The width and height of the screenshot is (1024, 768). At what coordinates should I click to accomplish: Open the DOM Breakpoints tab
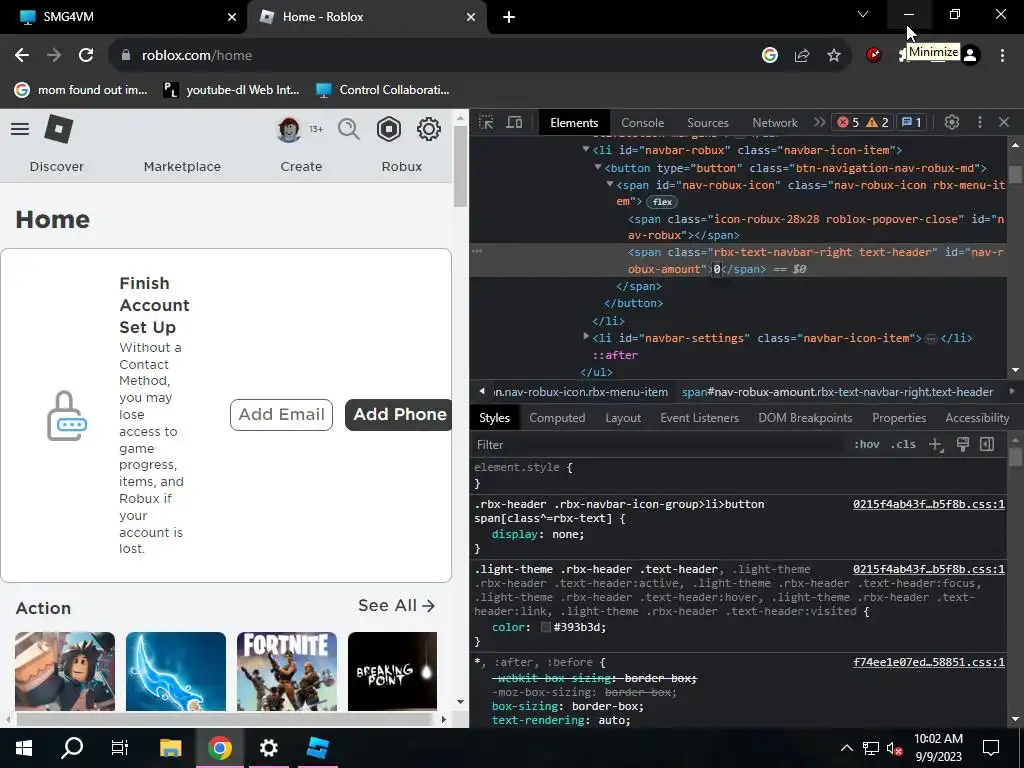pos(805,418)
